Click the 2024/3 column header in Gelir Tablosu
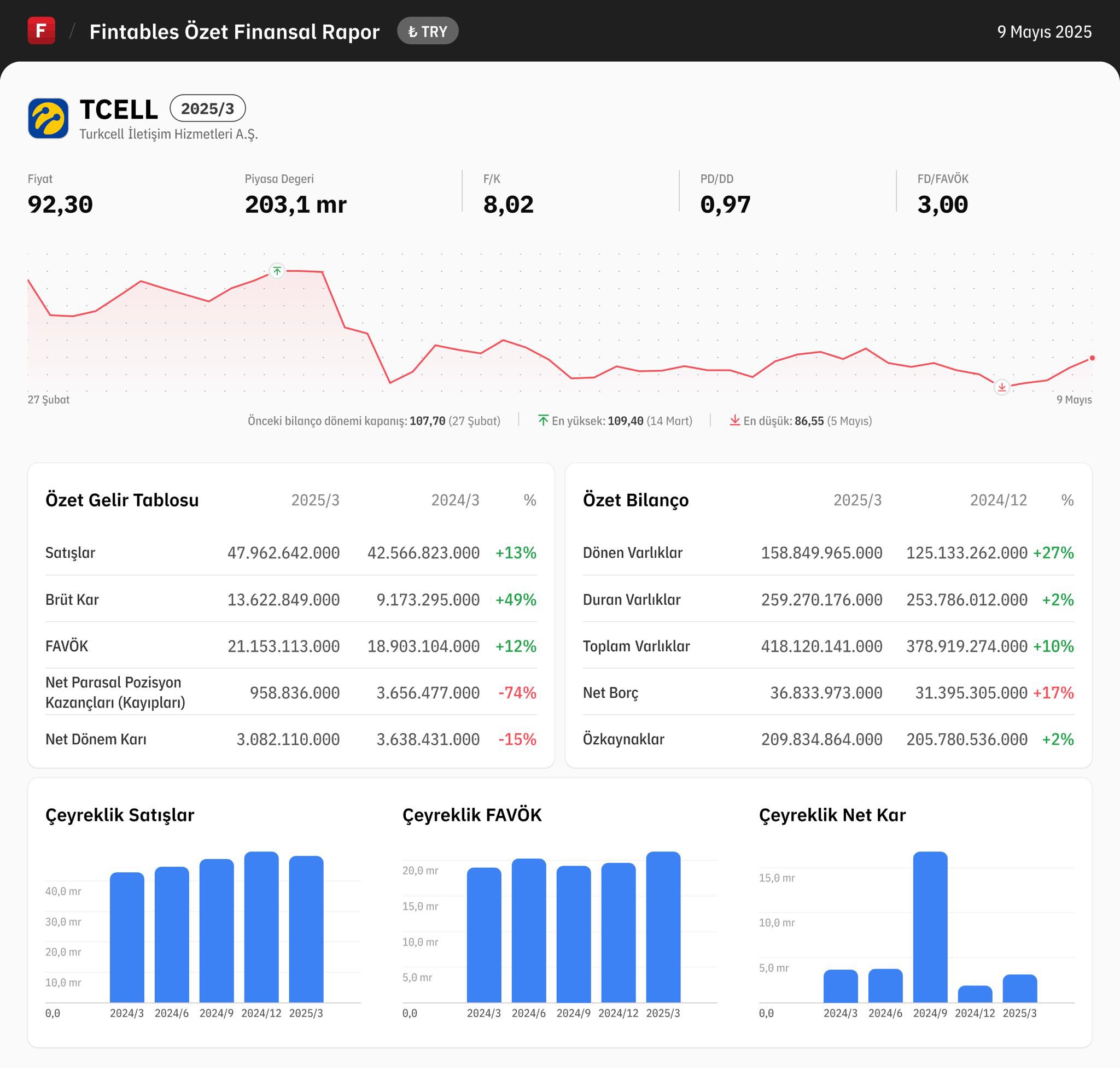 [455, 500]
